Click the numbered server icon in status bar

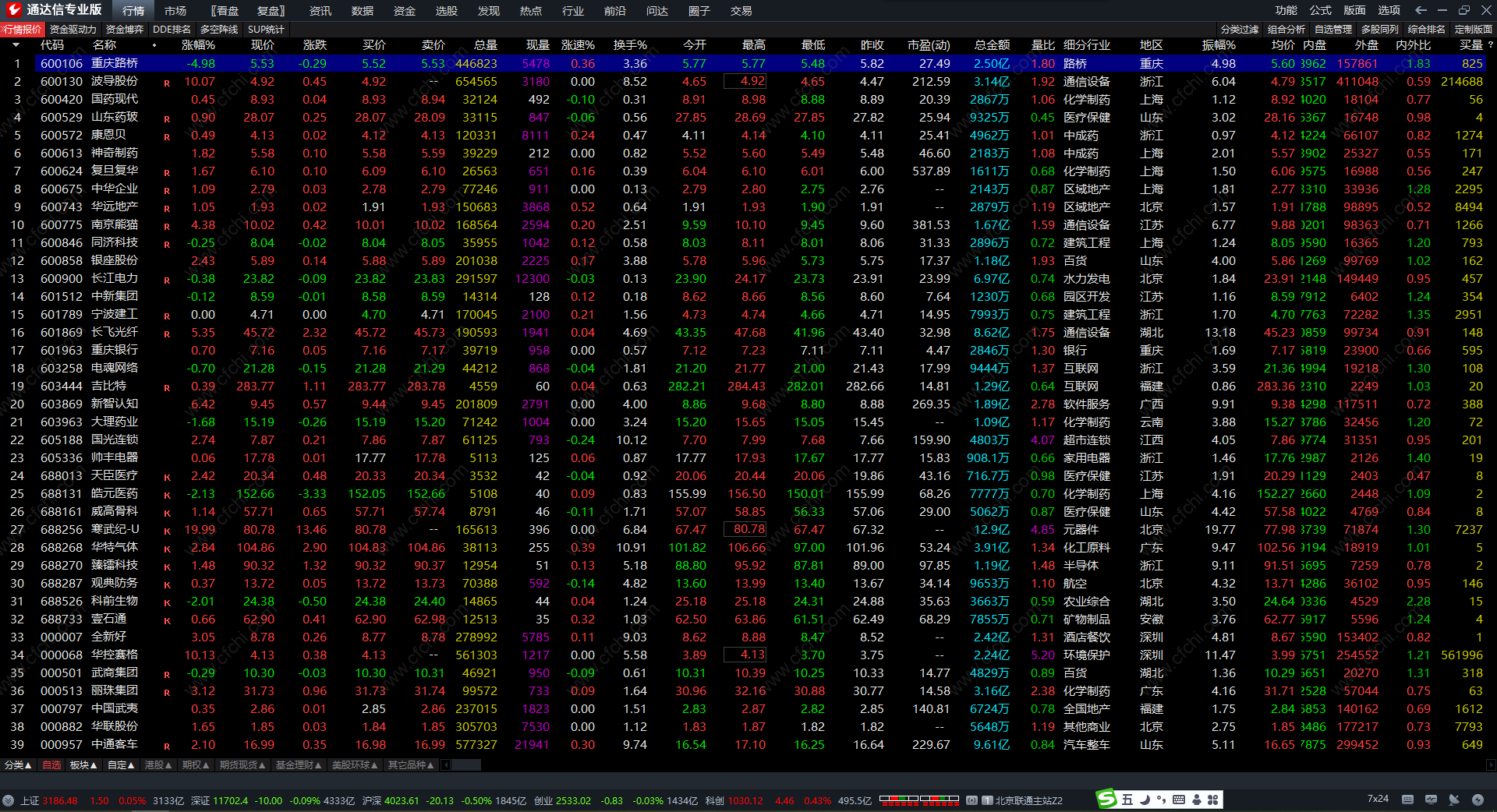pos(987,800)
